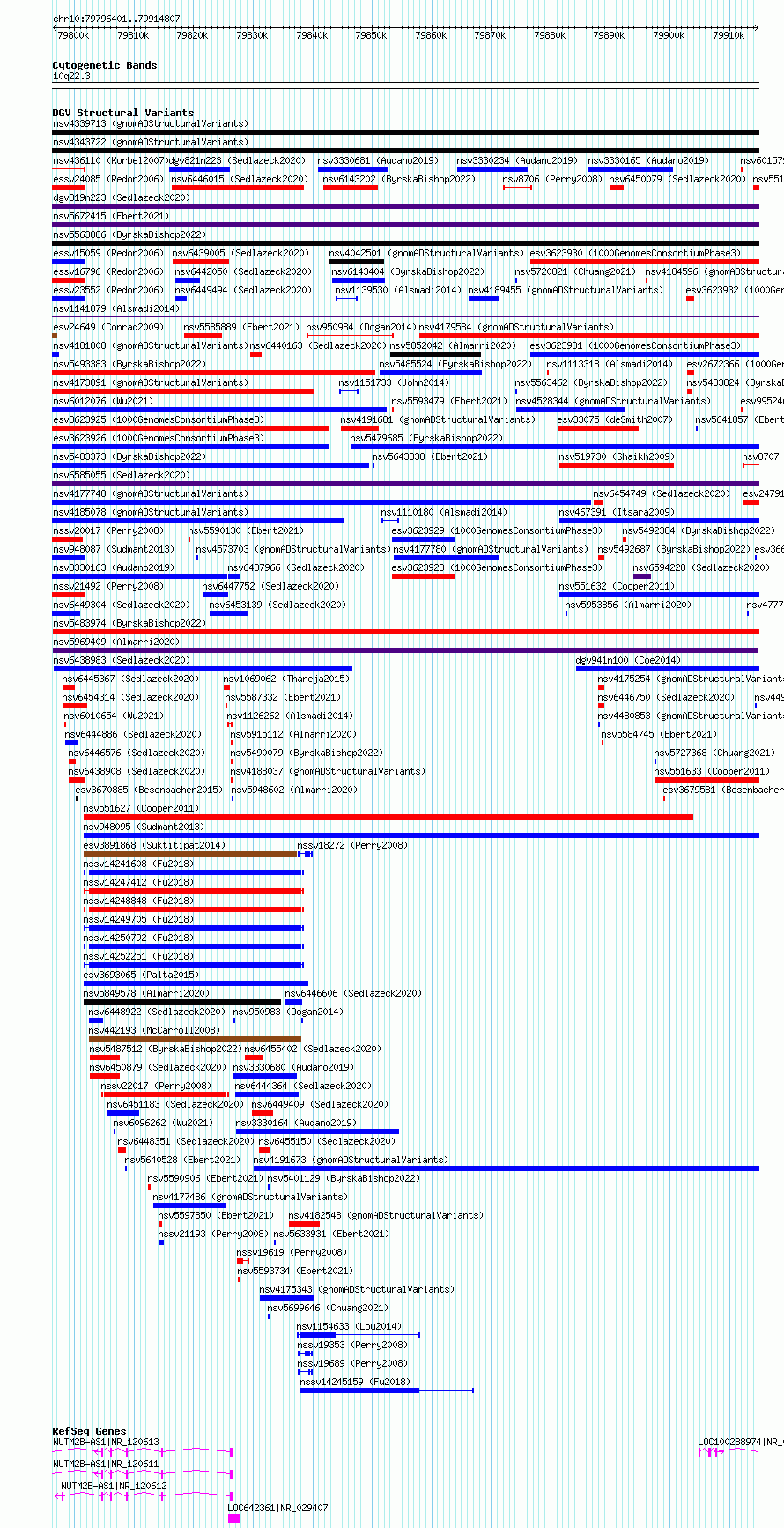This screenshot has width=784, height=1528.
Task: Select nsv950983 (Dogan2014) label
Action: (x=288, y=1012)
